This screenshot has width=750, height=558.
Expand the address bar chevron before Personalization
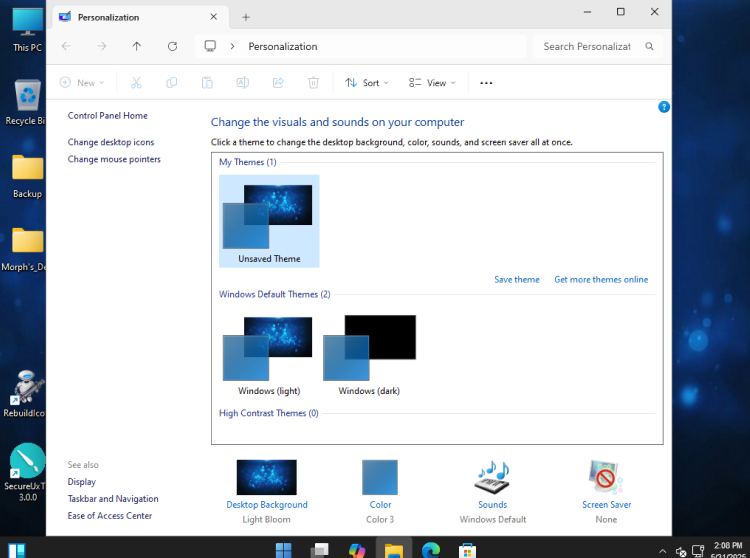pyautogui.click(x=232, y=46)
